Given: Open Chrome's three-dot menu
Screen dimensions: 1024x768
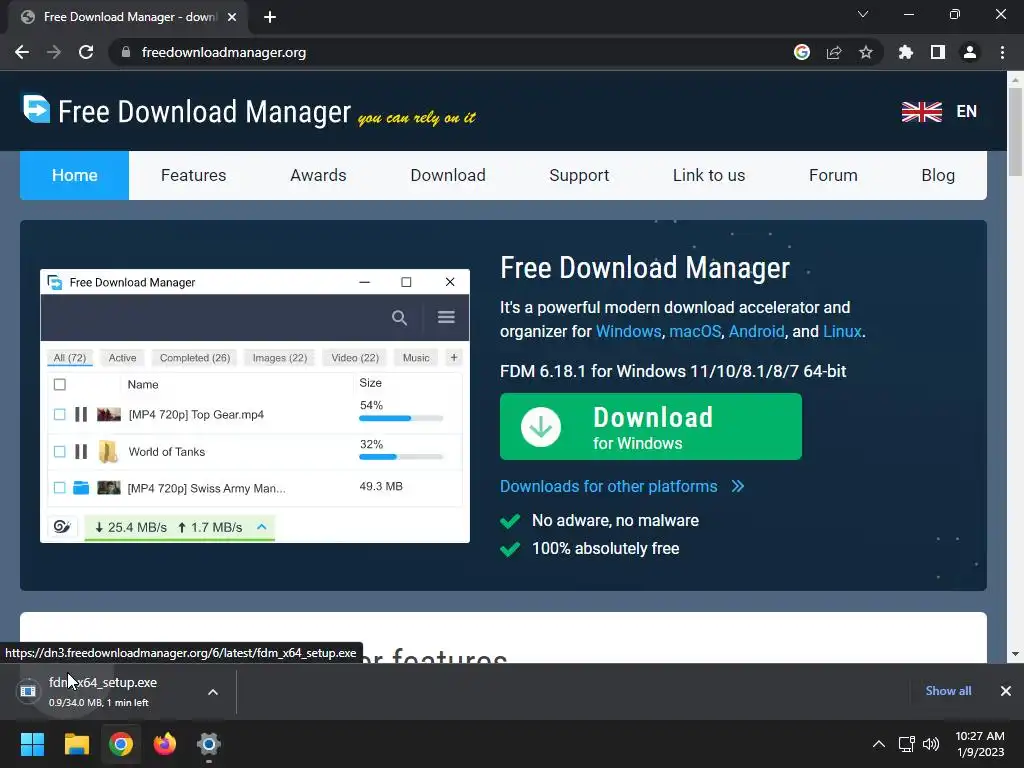Looking at the screenshot, I should point(1002,52).
